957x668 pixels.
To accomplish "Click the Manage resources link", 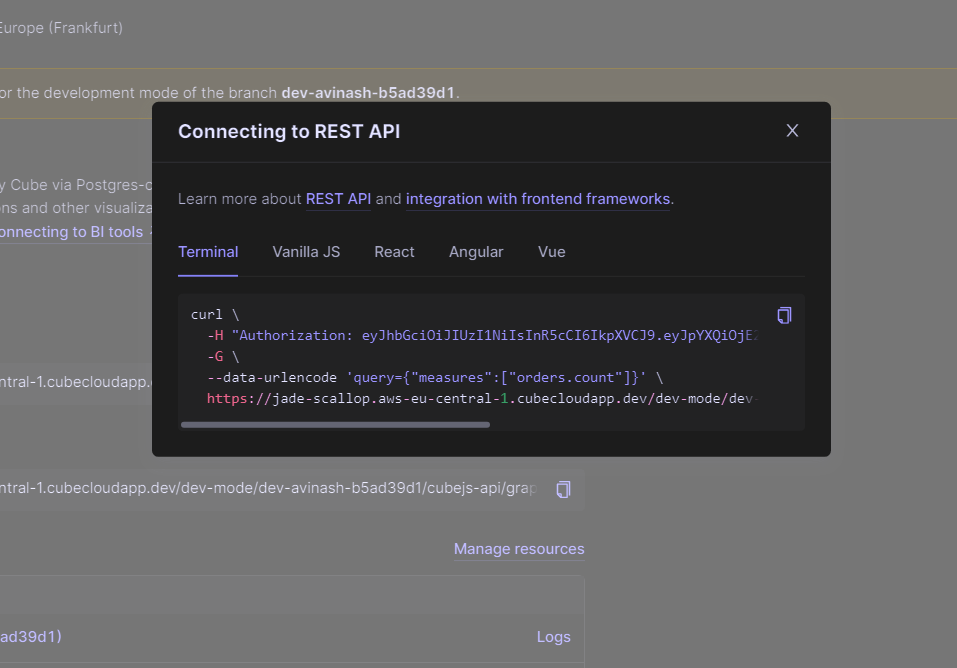I will pyautogui.click(x=518, y=549).
